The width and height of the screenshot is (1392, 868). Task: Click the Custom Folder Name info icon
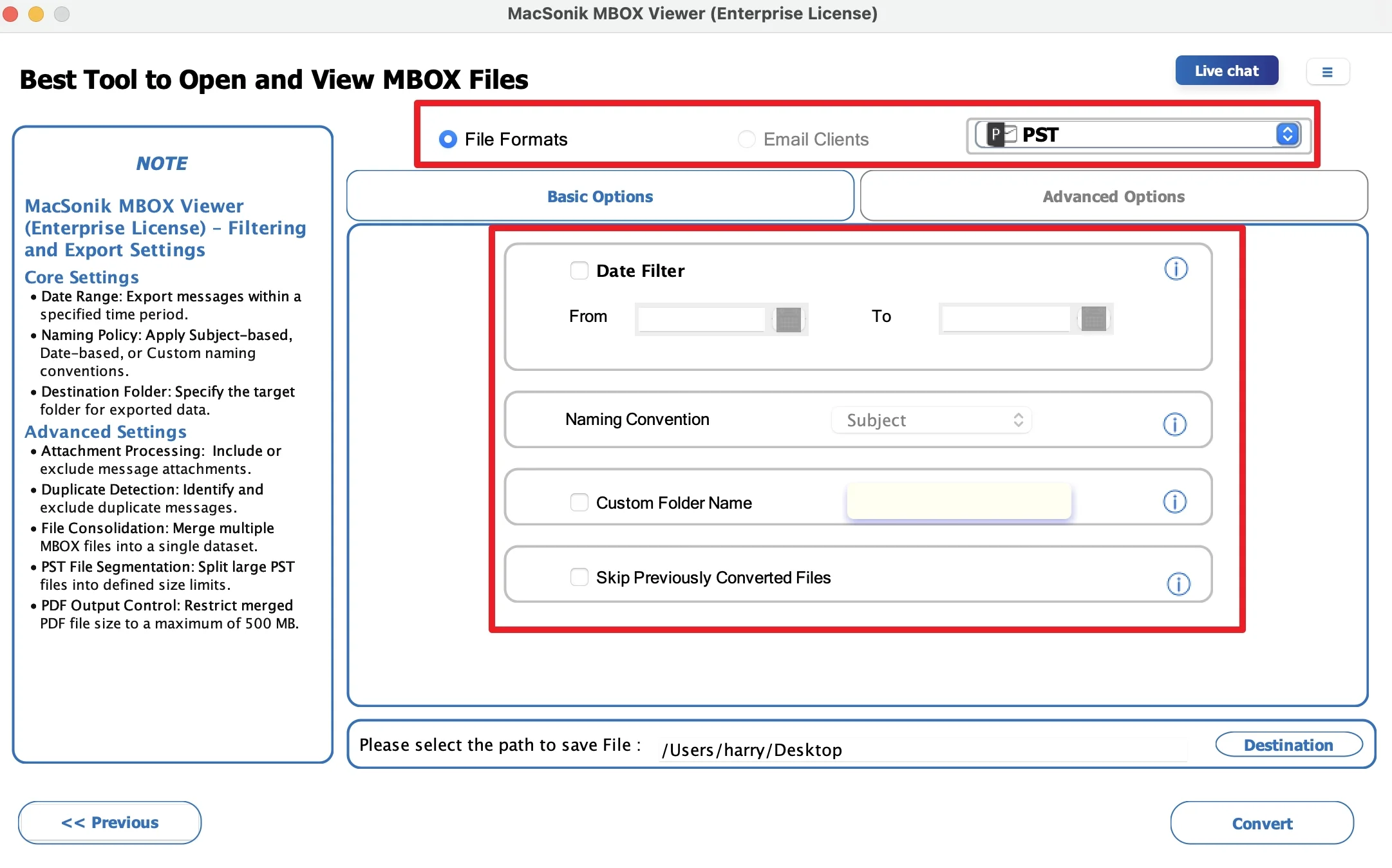point(1174,502)
